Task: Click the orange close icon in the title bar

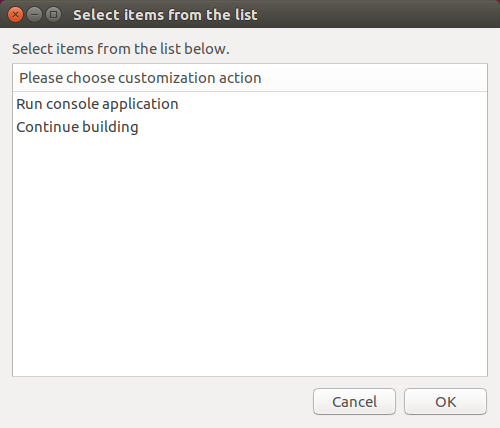Action: 15,15
